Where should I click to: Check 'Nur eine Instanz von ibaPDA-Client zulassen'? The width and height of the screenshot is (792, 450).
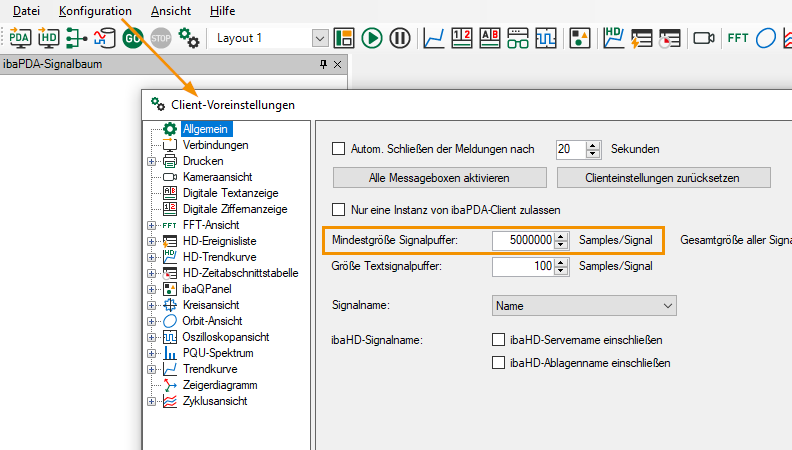coord(338,210)
